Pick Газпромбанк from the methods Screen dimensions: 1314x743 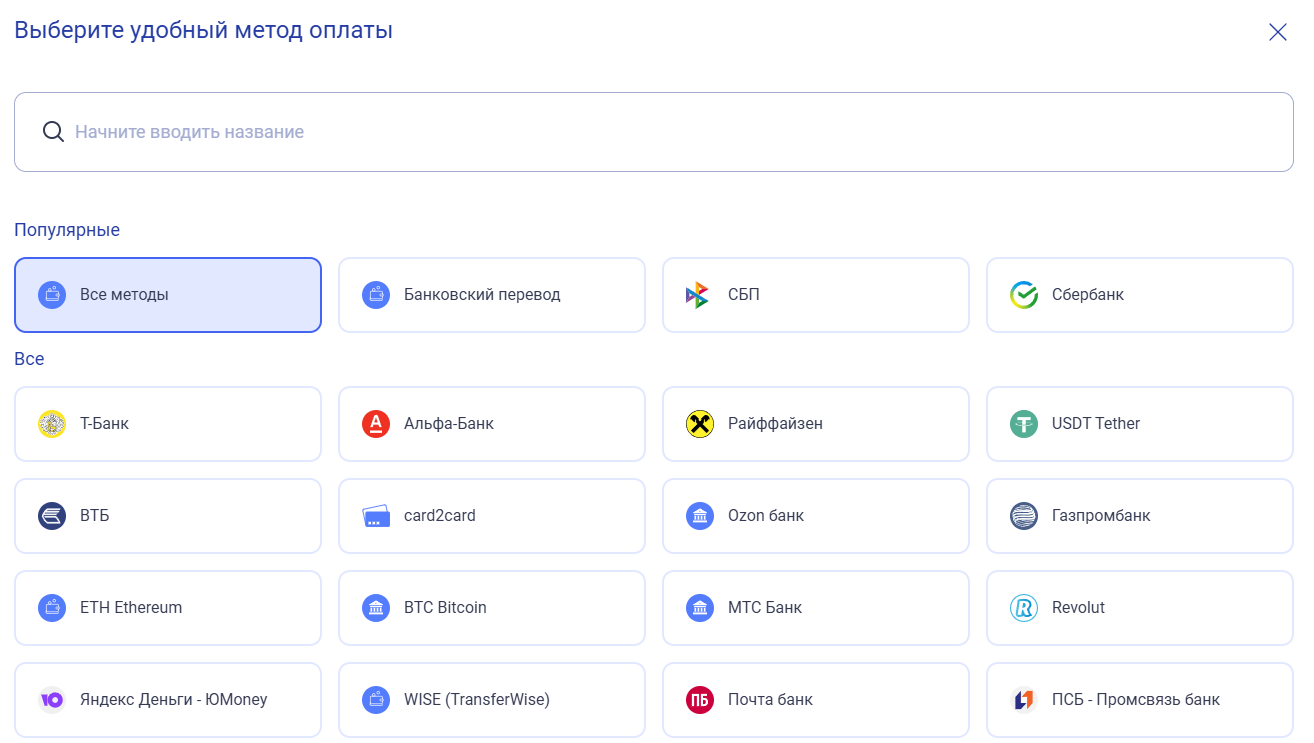pyautogui.click(x=1140, y=516)
